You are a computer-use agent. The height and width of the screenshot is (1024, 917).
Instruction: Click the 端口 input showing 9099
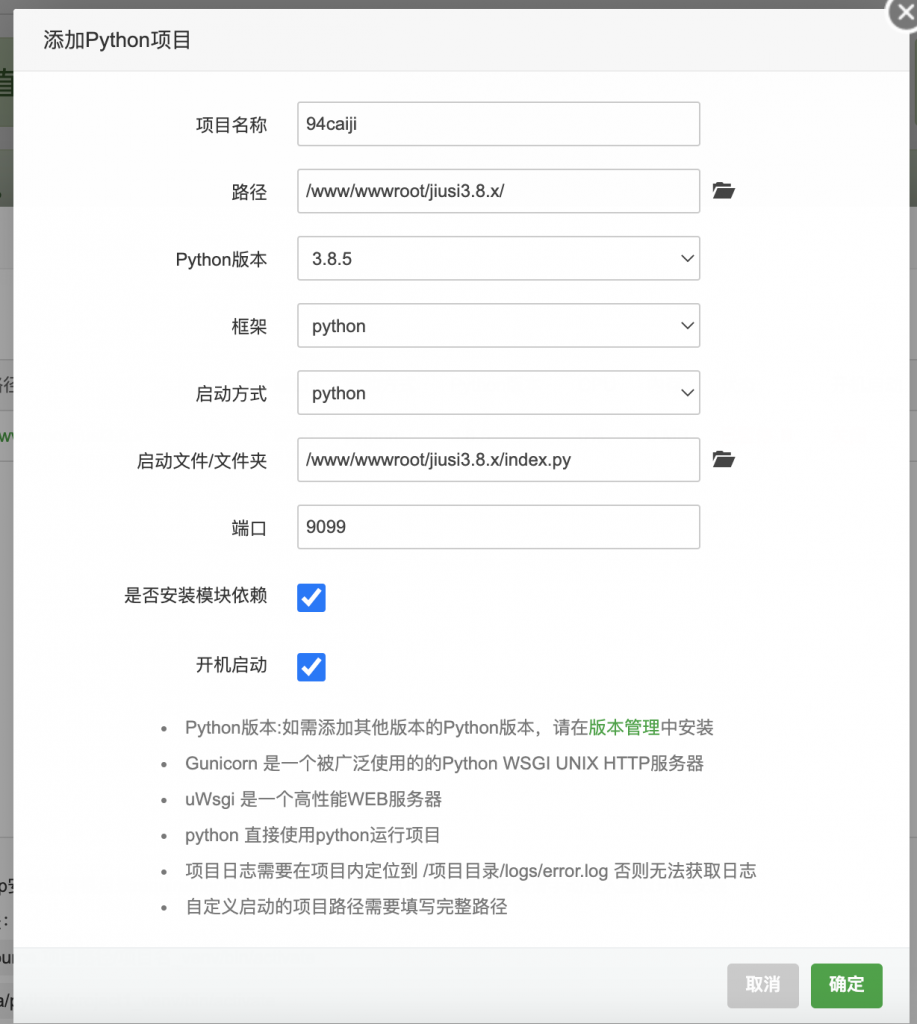(x=498, y=527)
